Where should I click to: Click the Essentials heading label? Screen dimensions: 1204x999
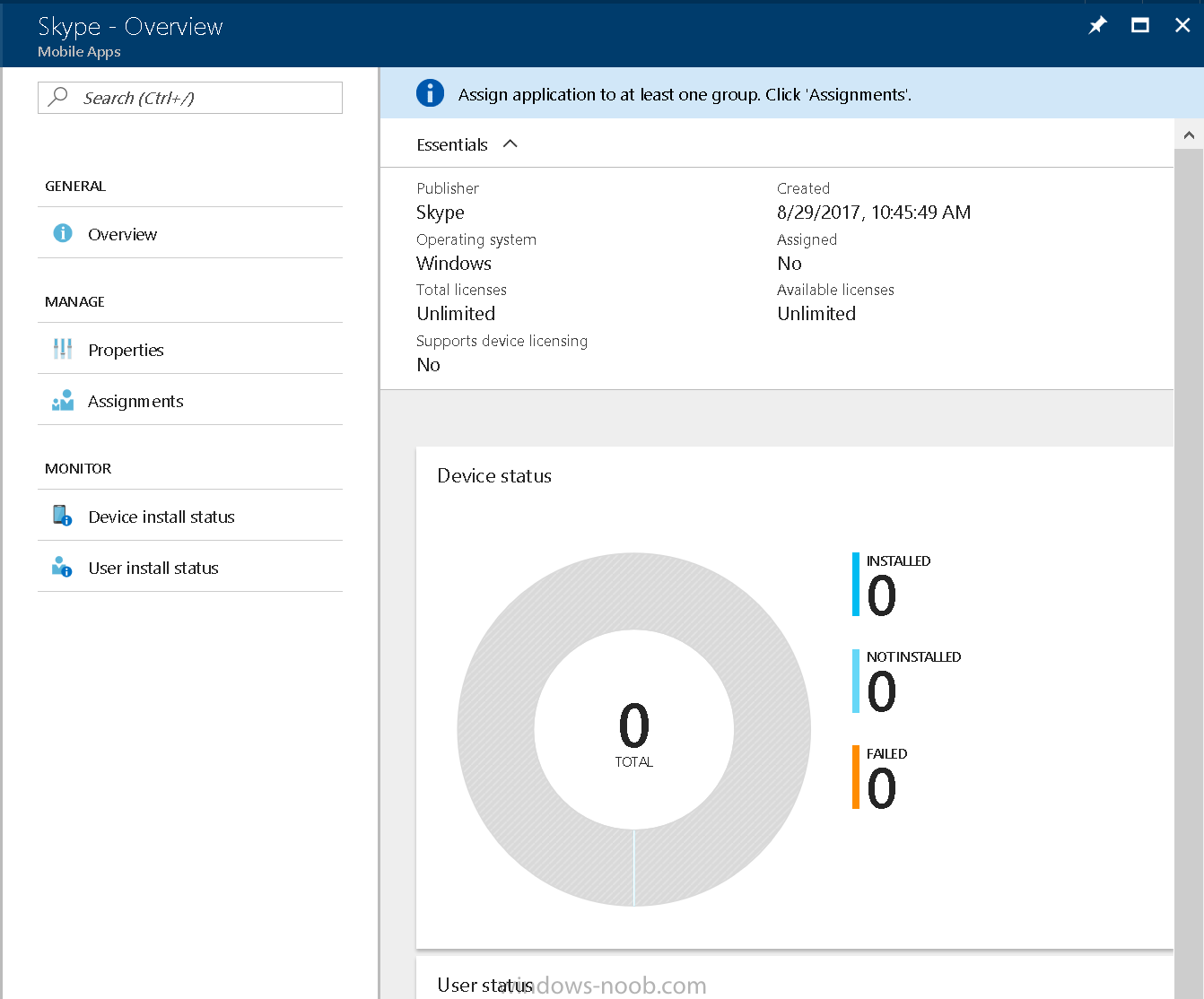click(x=452, y=144)
